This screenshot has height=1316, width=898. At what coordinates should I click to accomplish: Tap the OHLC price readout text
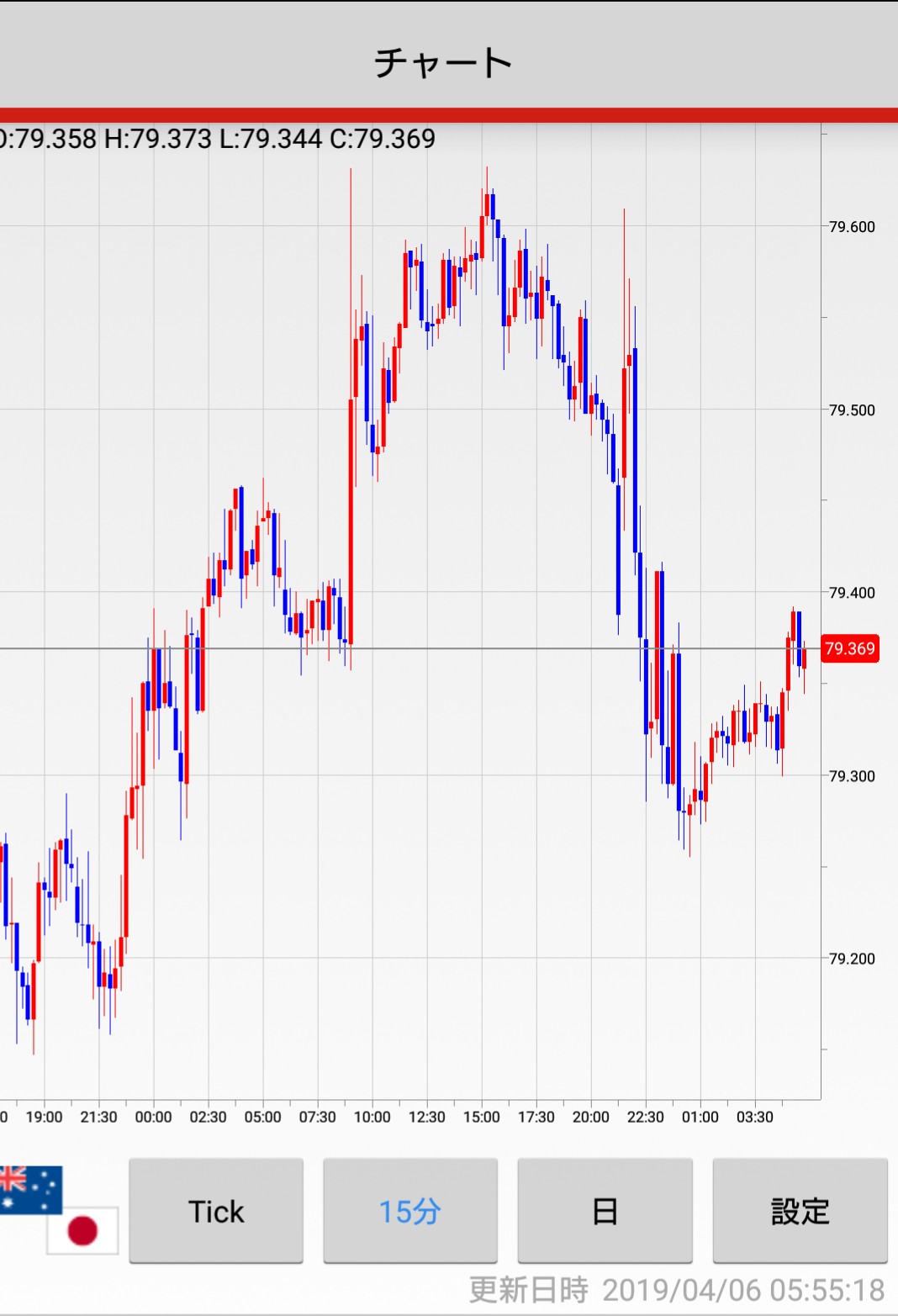[217, 139]
